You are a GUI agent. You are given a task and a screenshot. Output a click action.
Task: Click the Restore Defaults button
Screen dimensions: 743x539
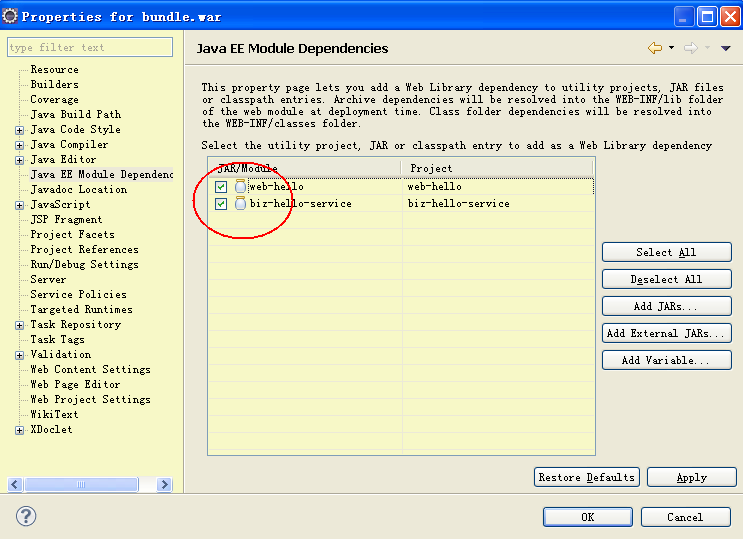587,477
